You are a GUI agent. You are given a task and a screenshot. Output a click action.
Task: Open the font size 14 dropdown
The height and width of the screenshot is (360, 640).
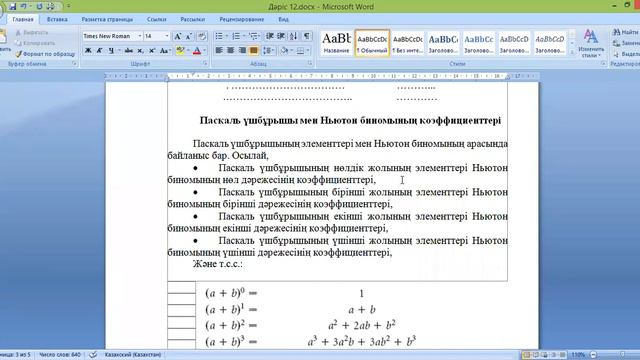(x=167, y=36)
